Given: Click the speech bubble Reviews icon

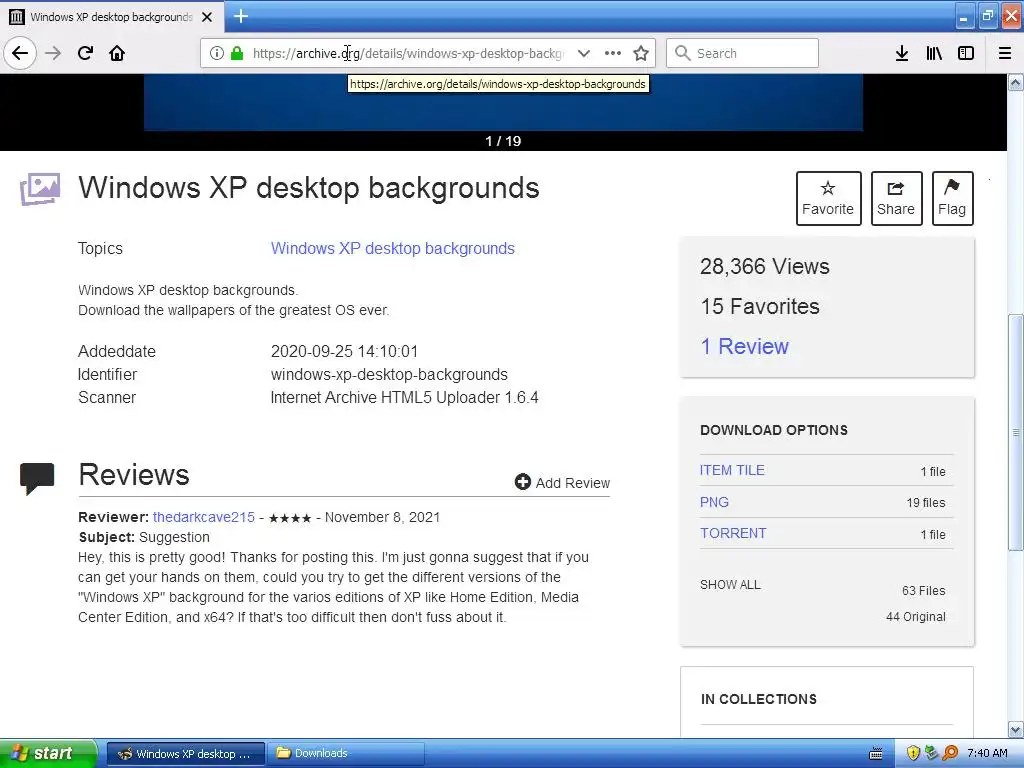Looking at the screenshot, I should tap(37, 478).
